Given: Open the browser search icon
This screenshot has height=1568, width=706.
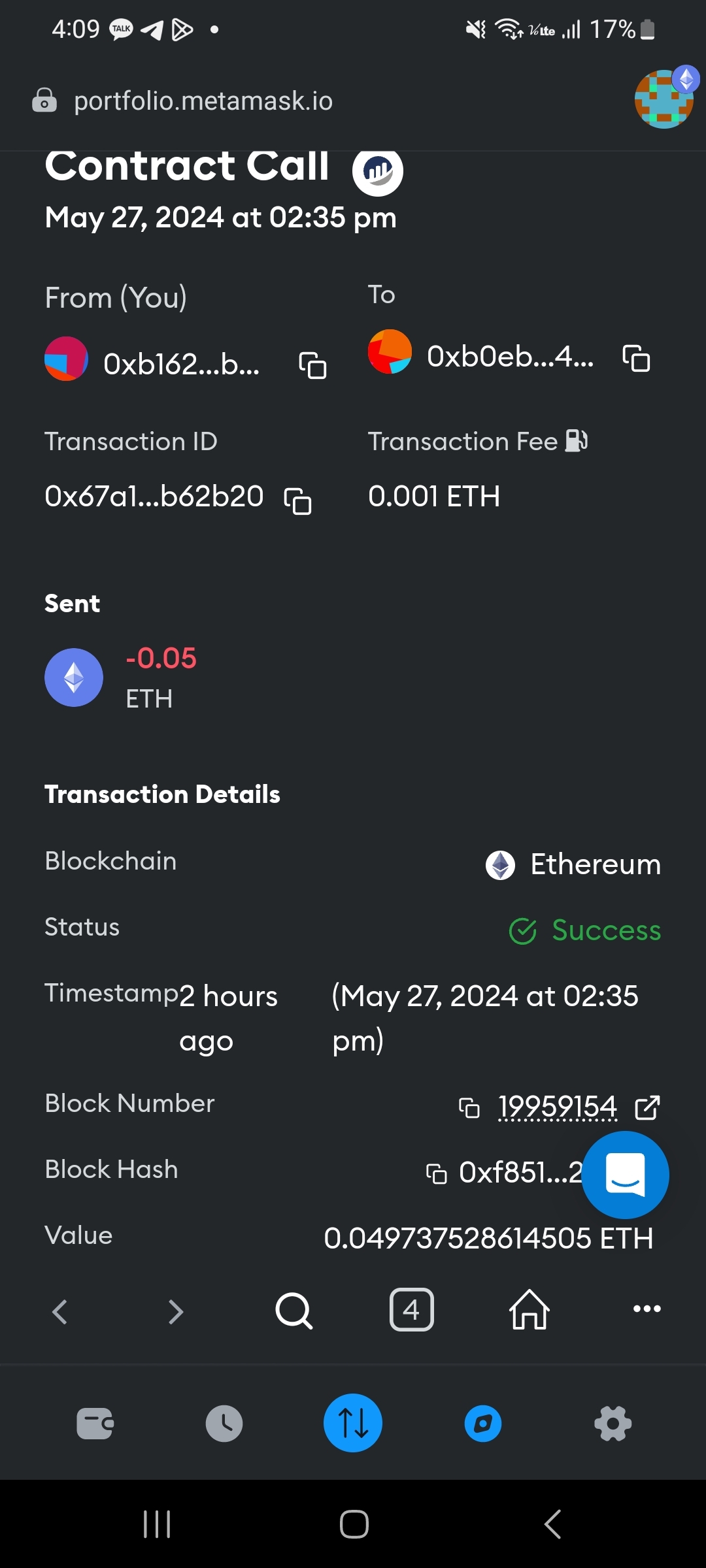Looking at the screenshot, I should (294, 1311).
